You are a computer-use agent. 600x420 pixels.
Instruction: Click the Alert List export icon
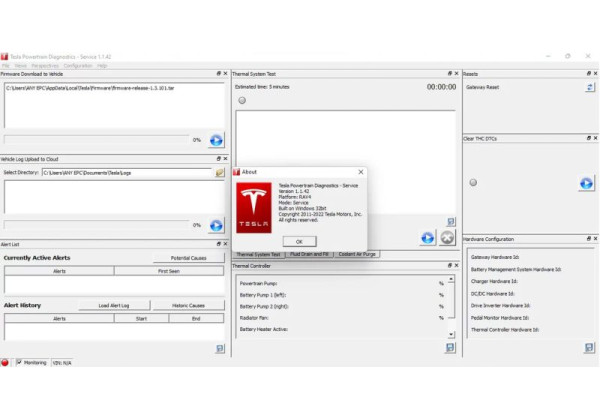220,348
